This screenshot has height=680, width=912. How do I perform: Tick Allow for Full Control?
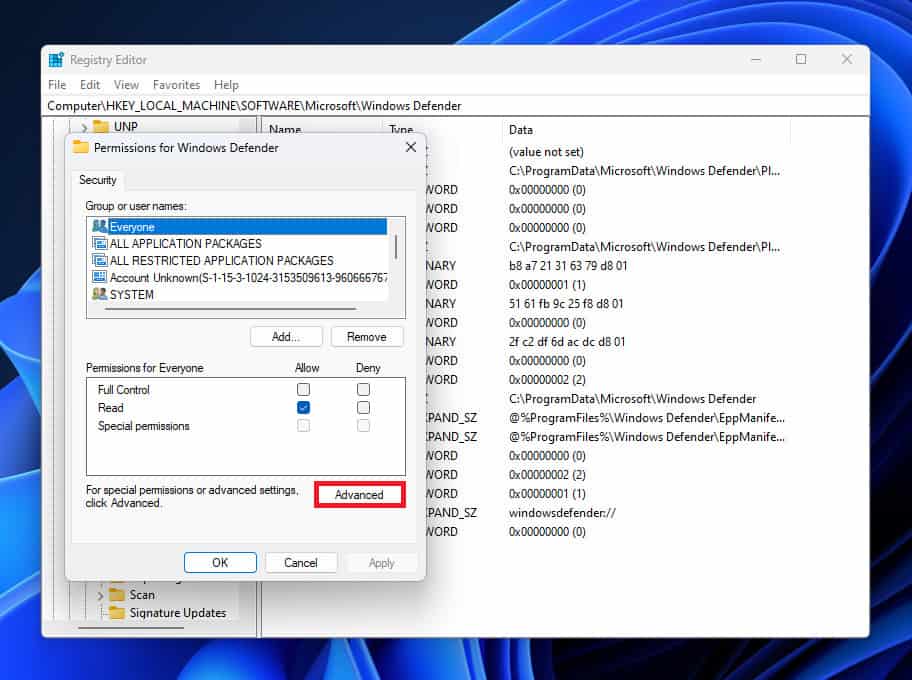(x=303, y=389)
